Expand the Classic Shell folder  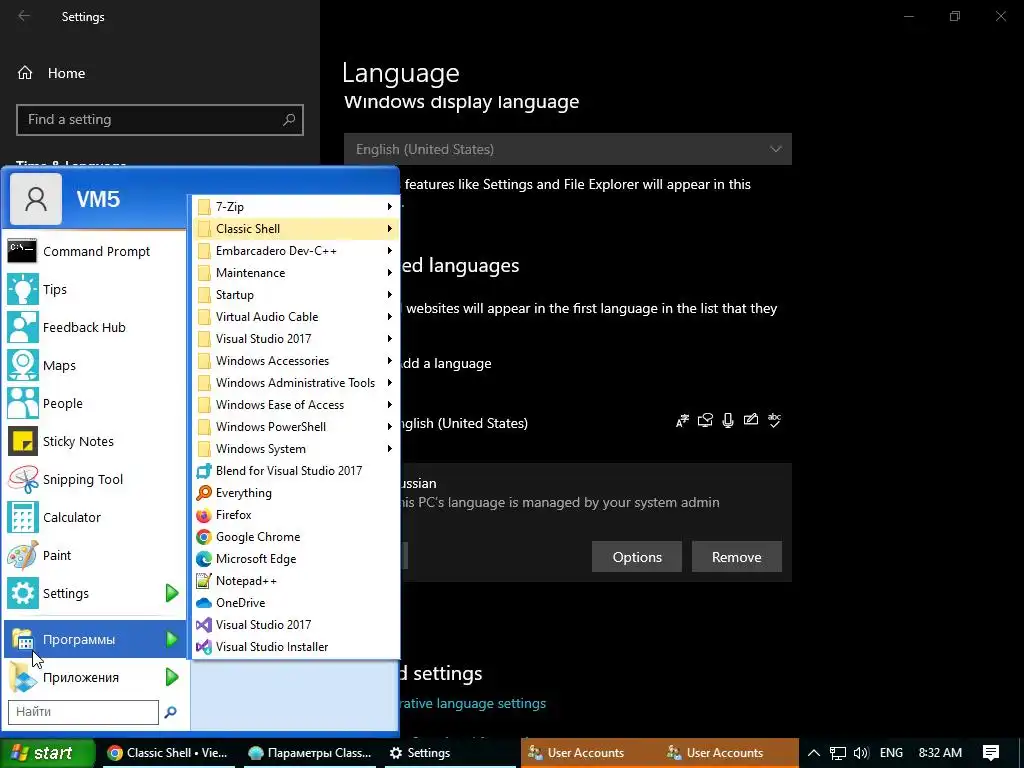[295, 229]
